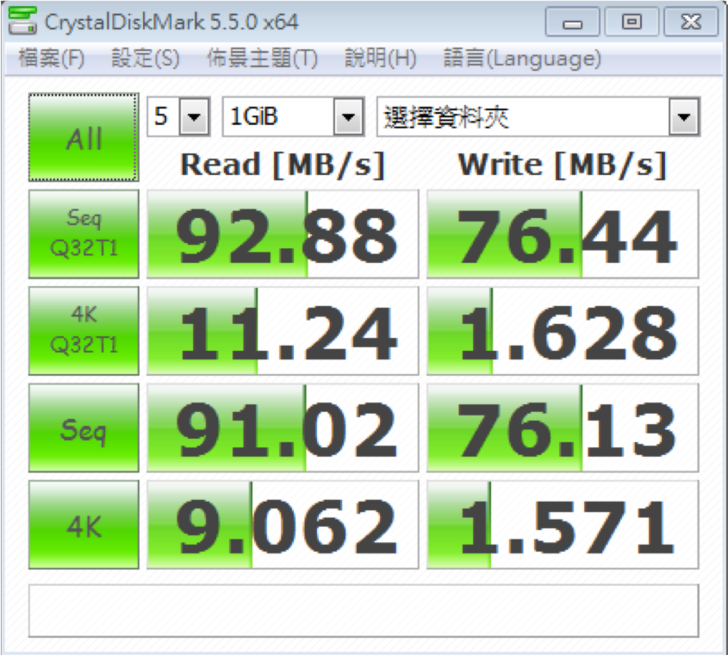Click the 9.062 4K read result
The height and width of the screenshot is (655, 728).
283,525
